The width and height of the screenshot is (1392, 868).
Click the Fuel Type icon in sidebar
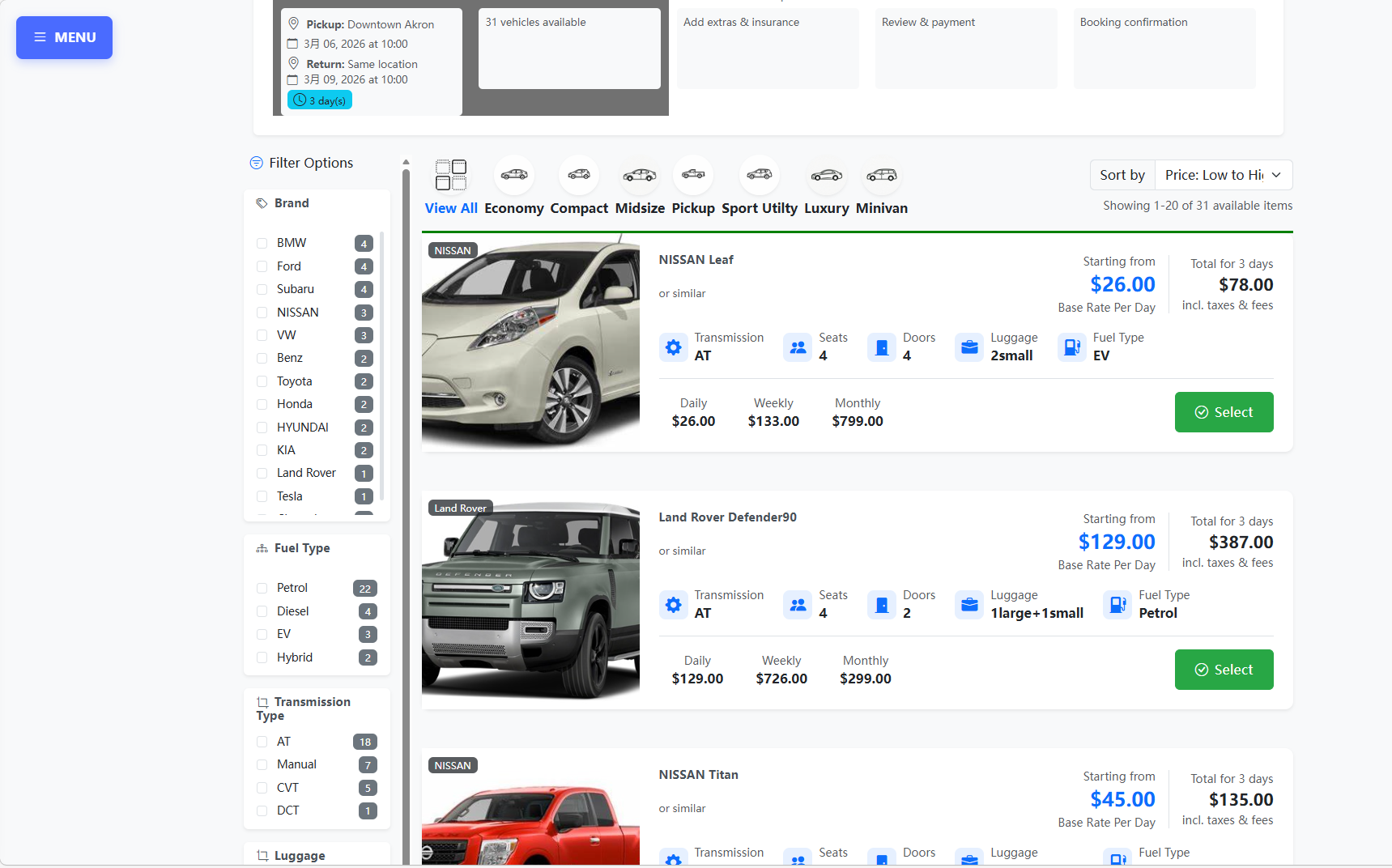pos(261,547)
